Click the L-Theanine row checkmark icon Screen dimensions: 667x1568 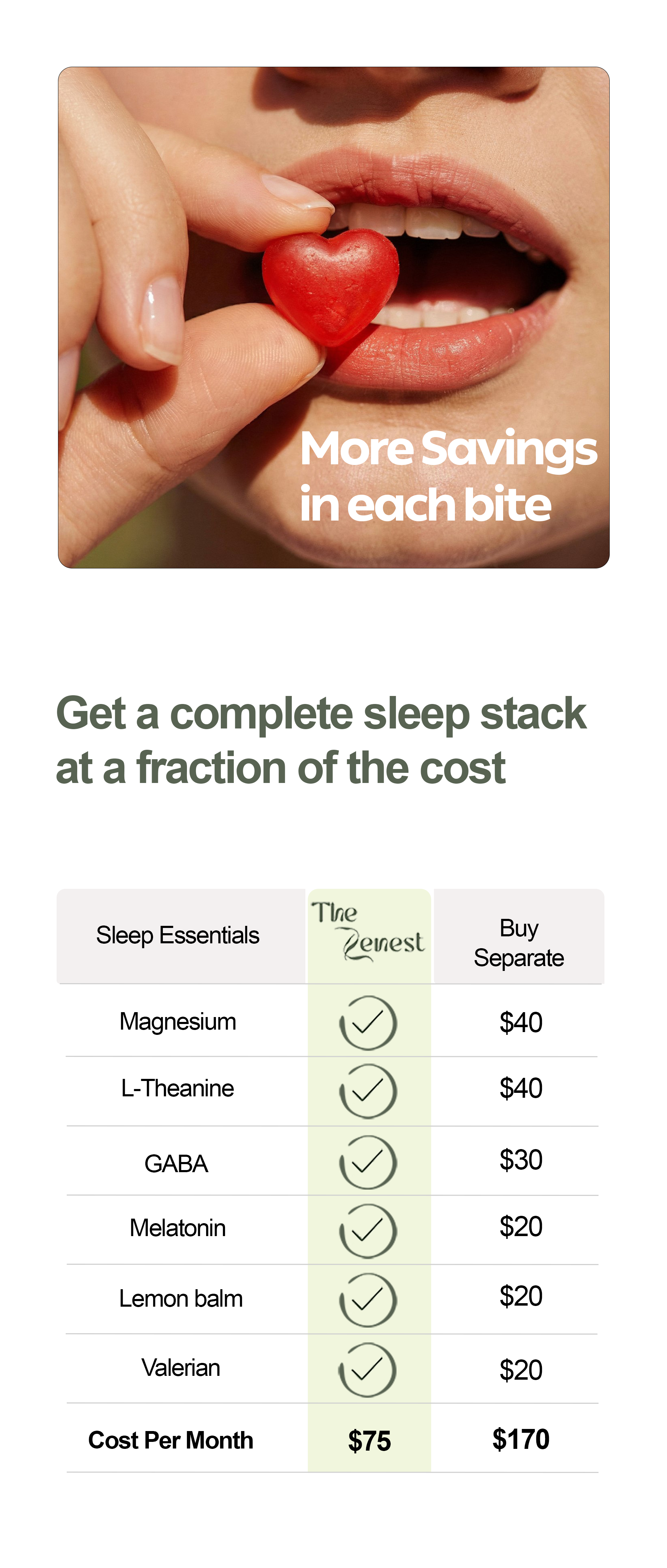click(368, 1091)
